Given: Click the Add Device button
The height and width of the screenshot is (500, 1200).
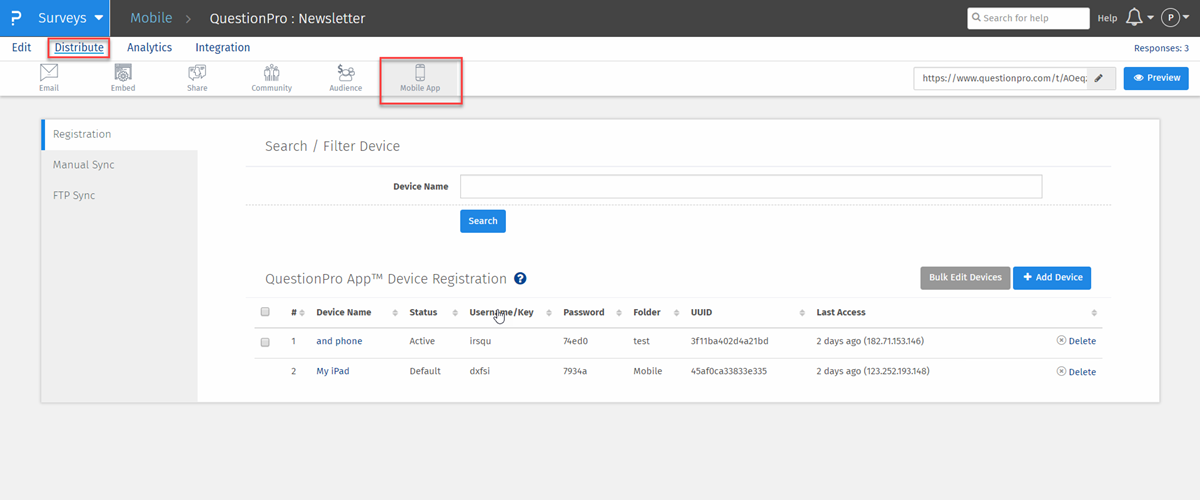Looking at the screenshot, I should 1052,277.
